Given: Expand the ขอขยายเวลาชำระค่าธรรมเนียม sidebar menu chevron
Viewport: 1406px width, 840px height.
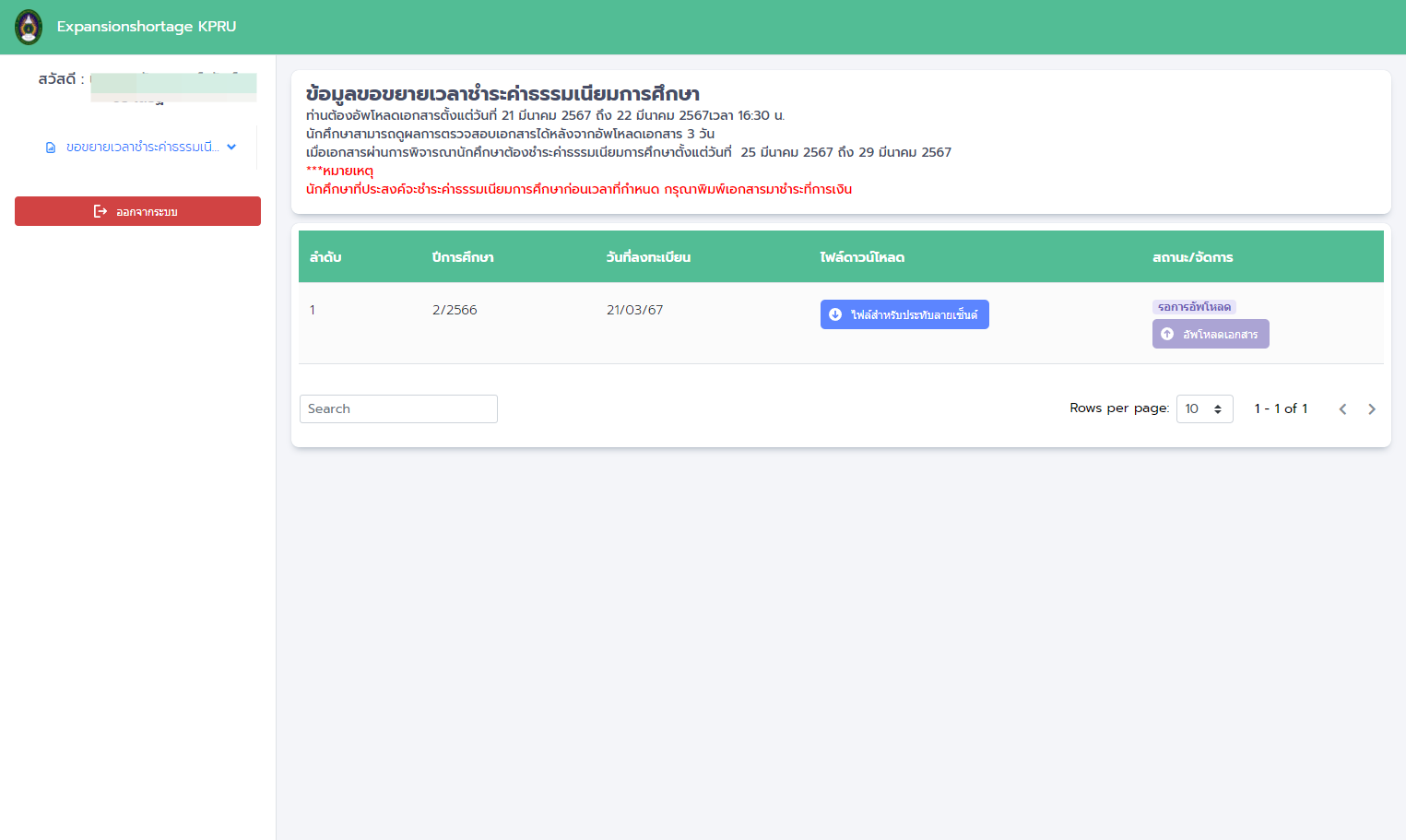Looking at the screenshot, I should 231,147.
